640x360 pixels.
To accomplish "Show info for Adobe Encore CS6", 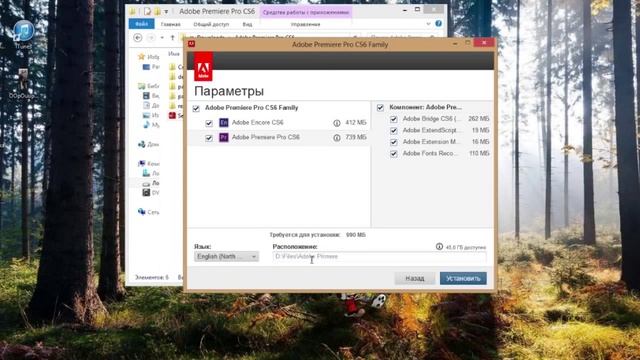I will (x=337, y=123).
